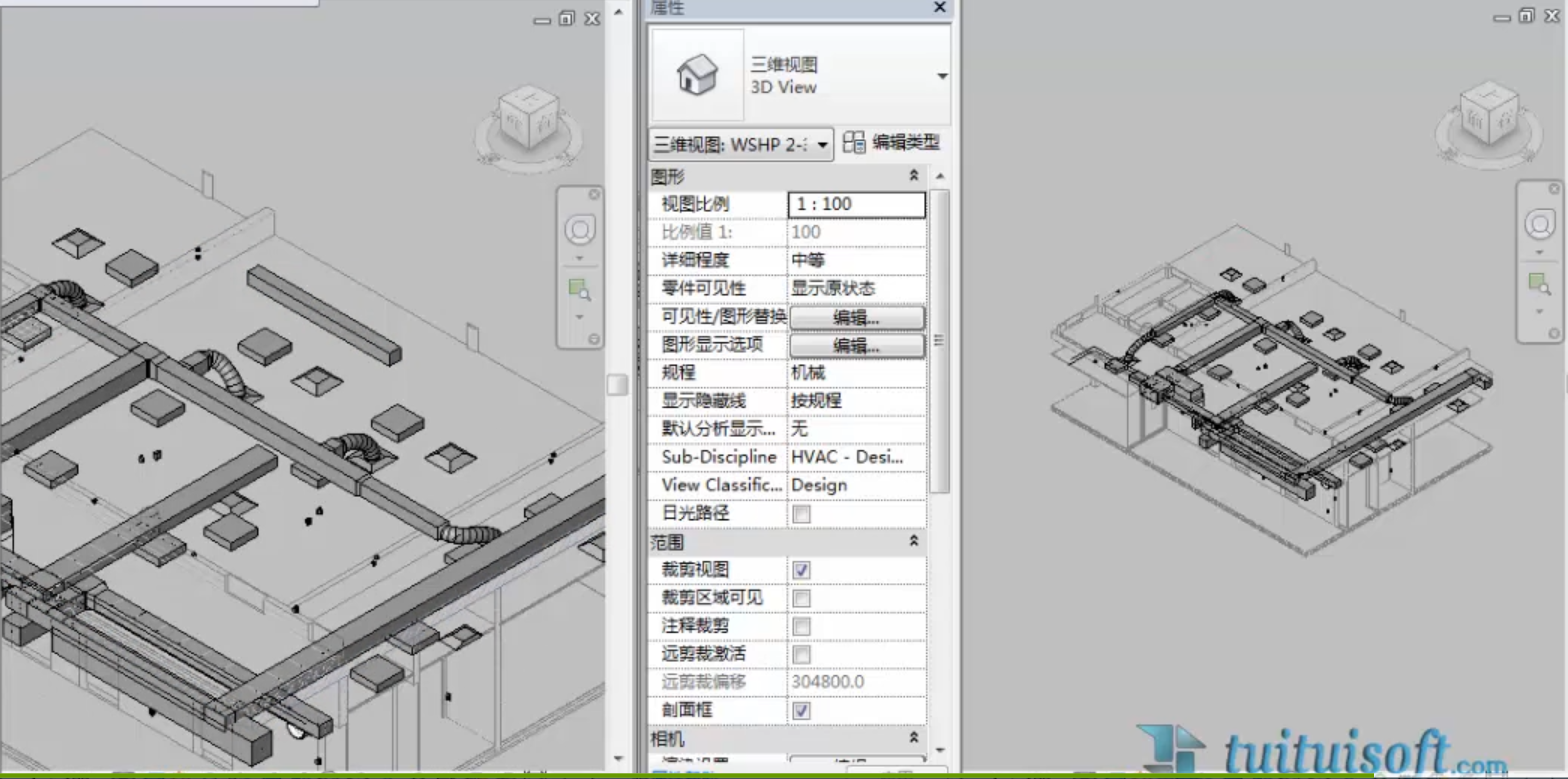Viewport: 1568px width, 779px height.
Task: Collapse the 相机 section
Action: tap(913, 737)
